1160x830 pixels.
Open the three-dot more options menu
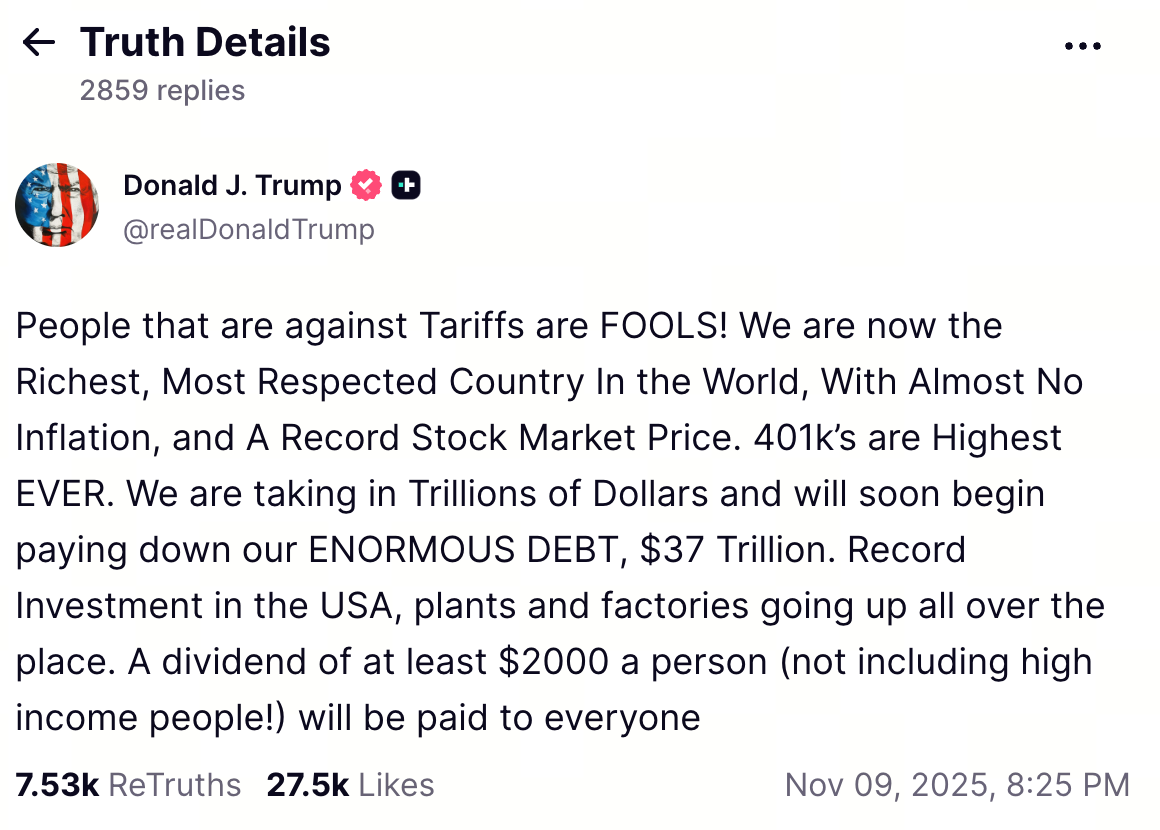[x=1082, y=46]
